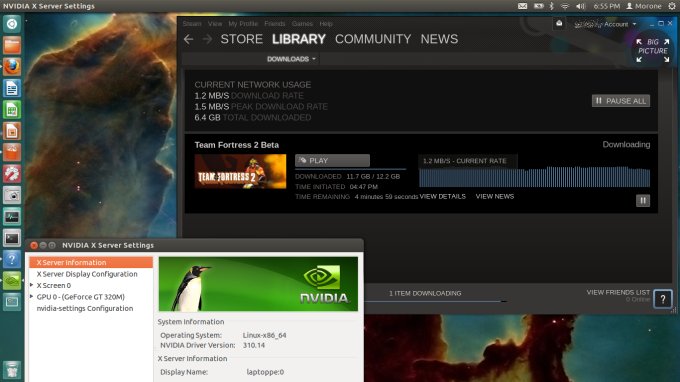This screenshot has width=680, height=382.
Task: Open the Terminal from the launcher
Action: click(12, 238)
